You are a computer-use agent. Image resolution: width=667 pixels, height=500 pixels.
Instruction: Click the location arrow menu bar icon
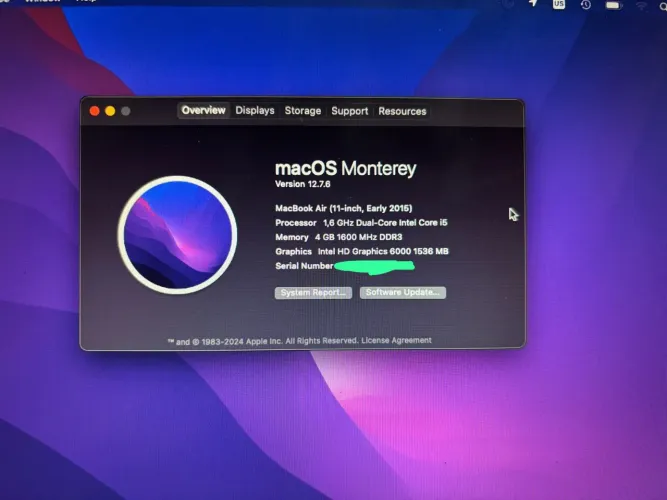click(x=533, y=3)
